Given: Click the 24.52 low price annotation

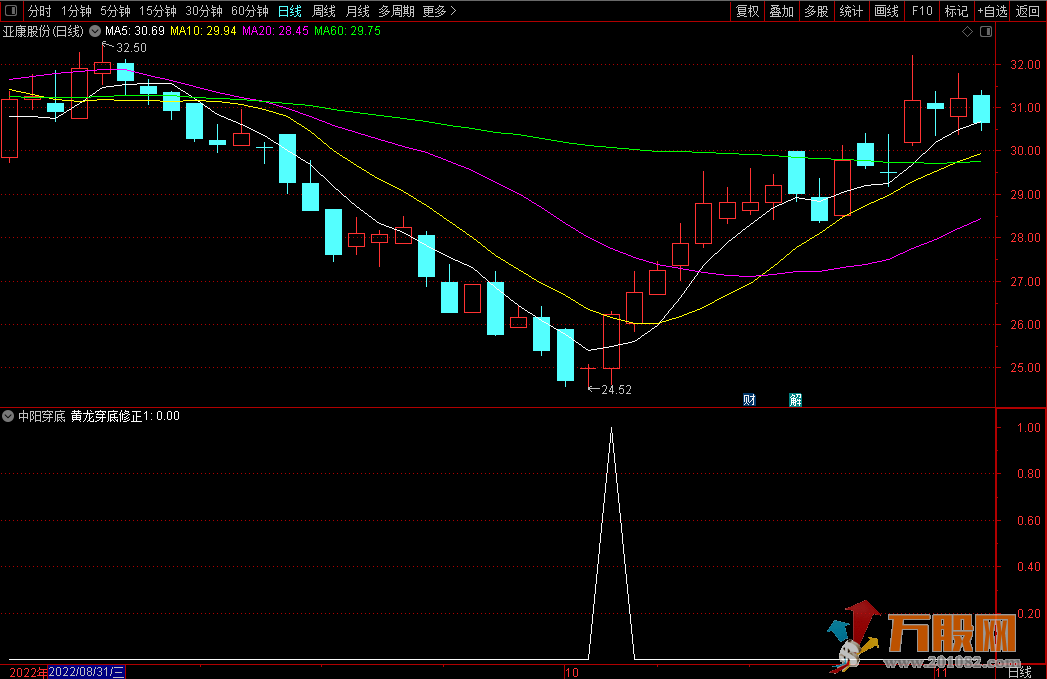Looking at the screenshot, I should pos(616,390).
